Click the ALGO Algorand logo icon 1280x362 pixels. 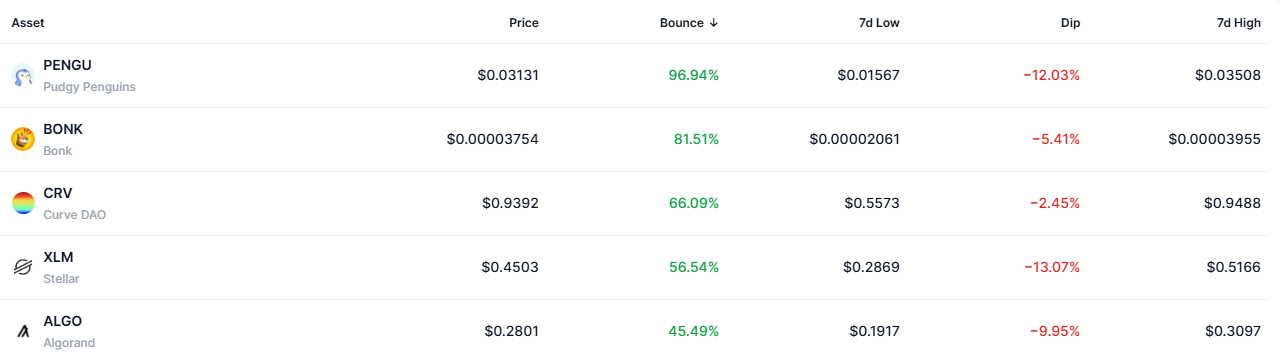coord(23,331)
